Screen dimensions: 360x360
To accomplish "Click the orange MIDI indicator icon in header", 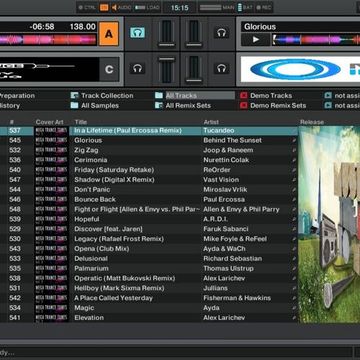I will coord(104,7).
